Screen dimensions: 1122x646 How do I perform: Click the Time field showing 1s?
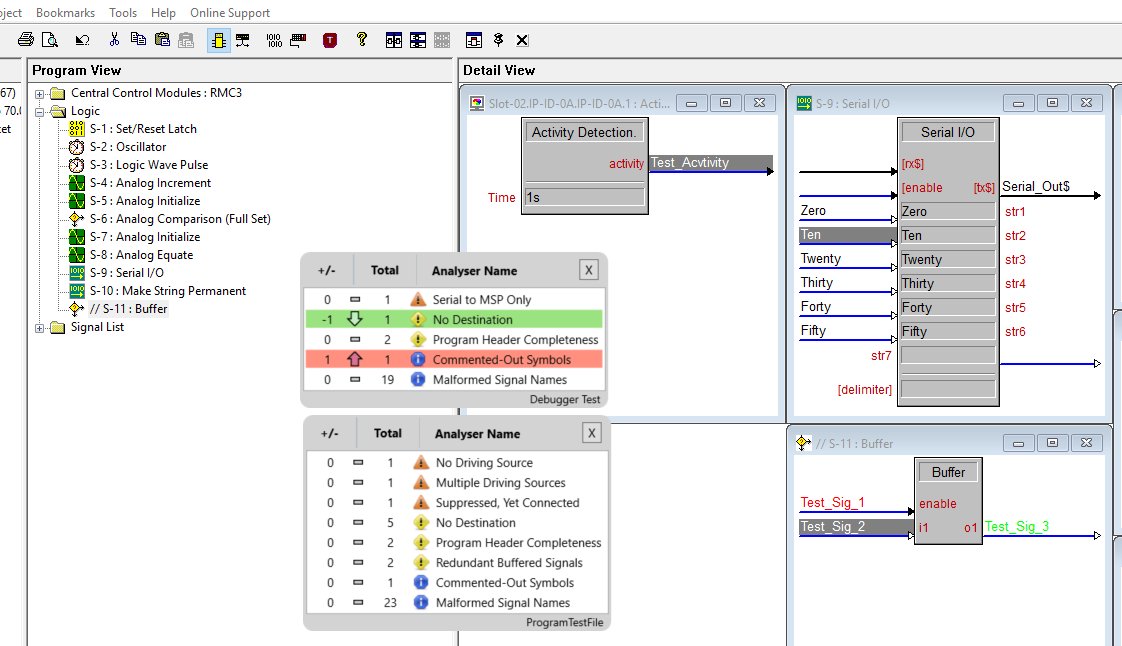pos(585,197)
